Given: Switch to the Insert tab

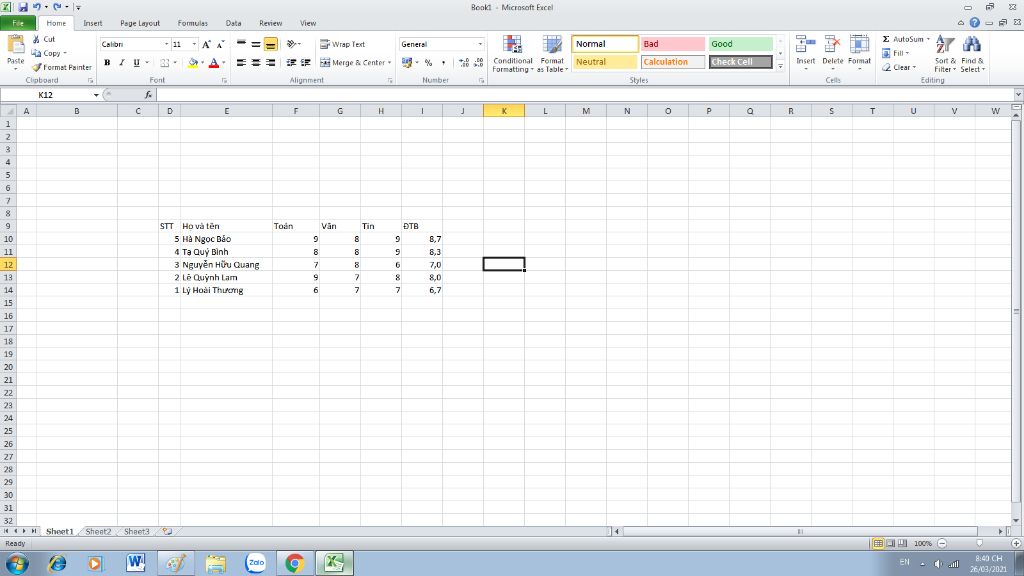Looking at the screenshot, I should pos(93,24).
